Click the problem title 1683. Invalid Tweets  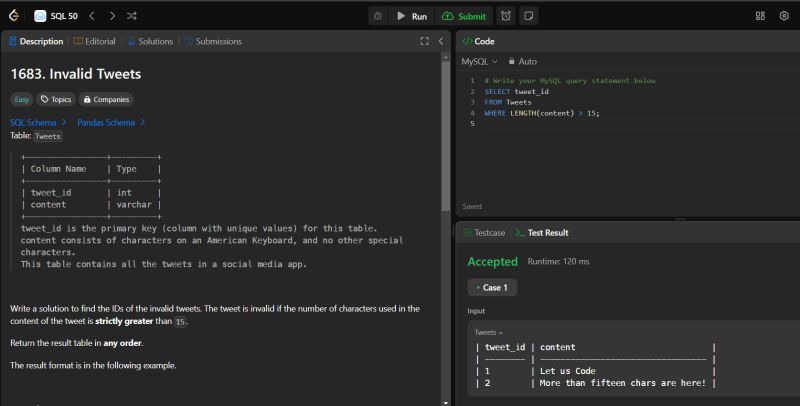pyautogui.click(x=76, y=74)
